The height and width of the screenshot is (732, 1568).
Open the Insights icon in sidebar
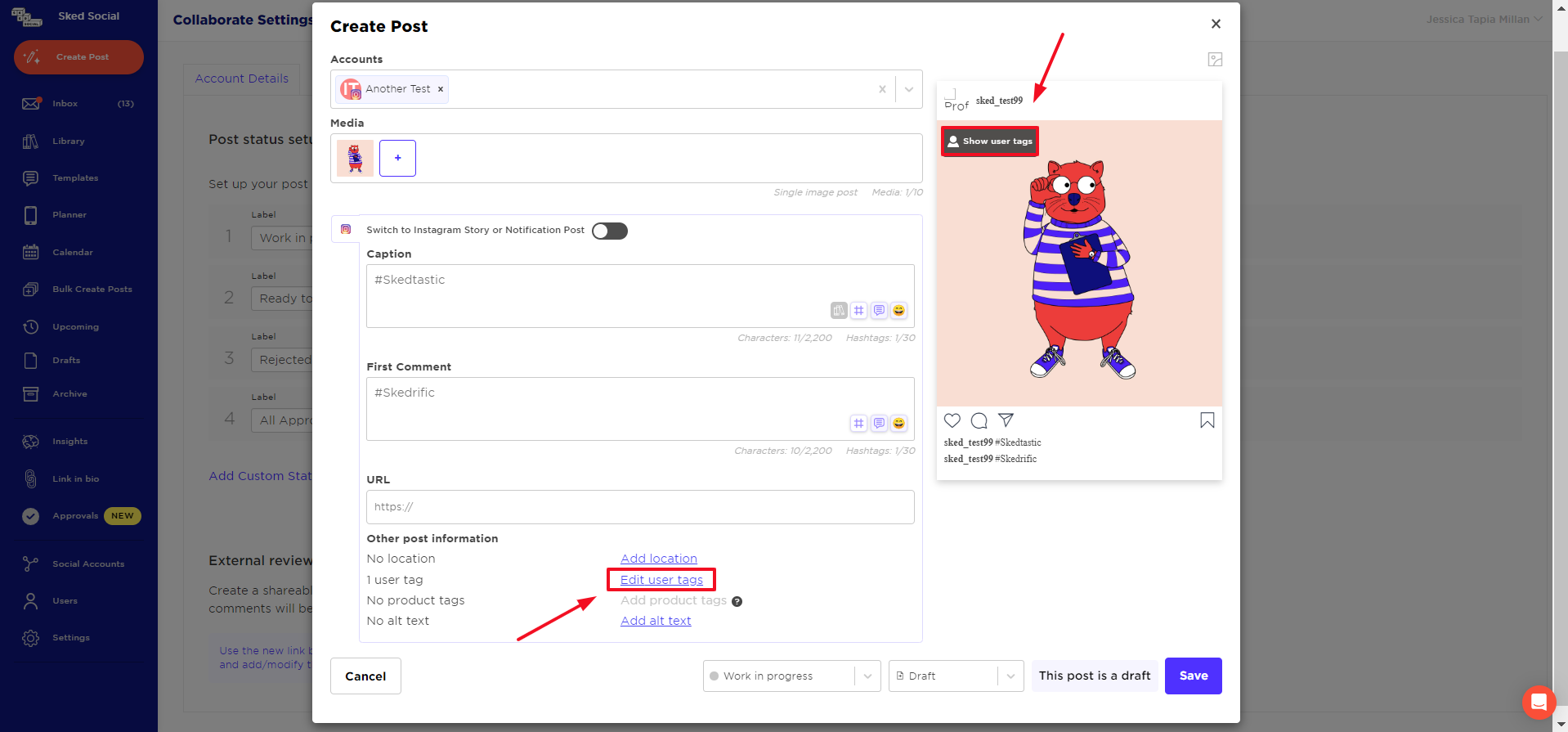[30, 441]
